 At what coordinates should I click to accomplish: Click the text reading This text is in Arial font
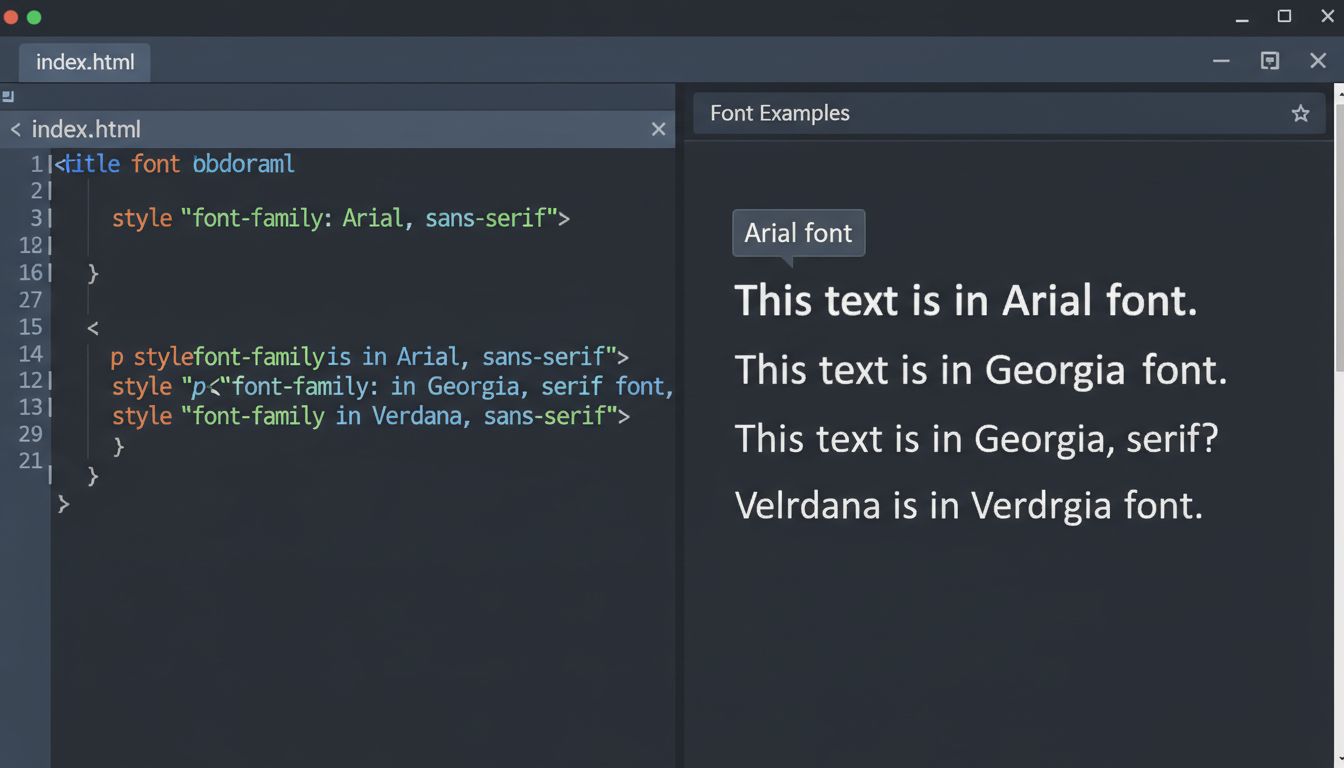(966, 300)
